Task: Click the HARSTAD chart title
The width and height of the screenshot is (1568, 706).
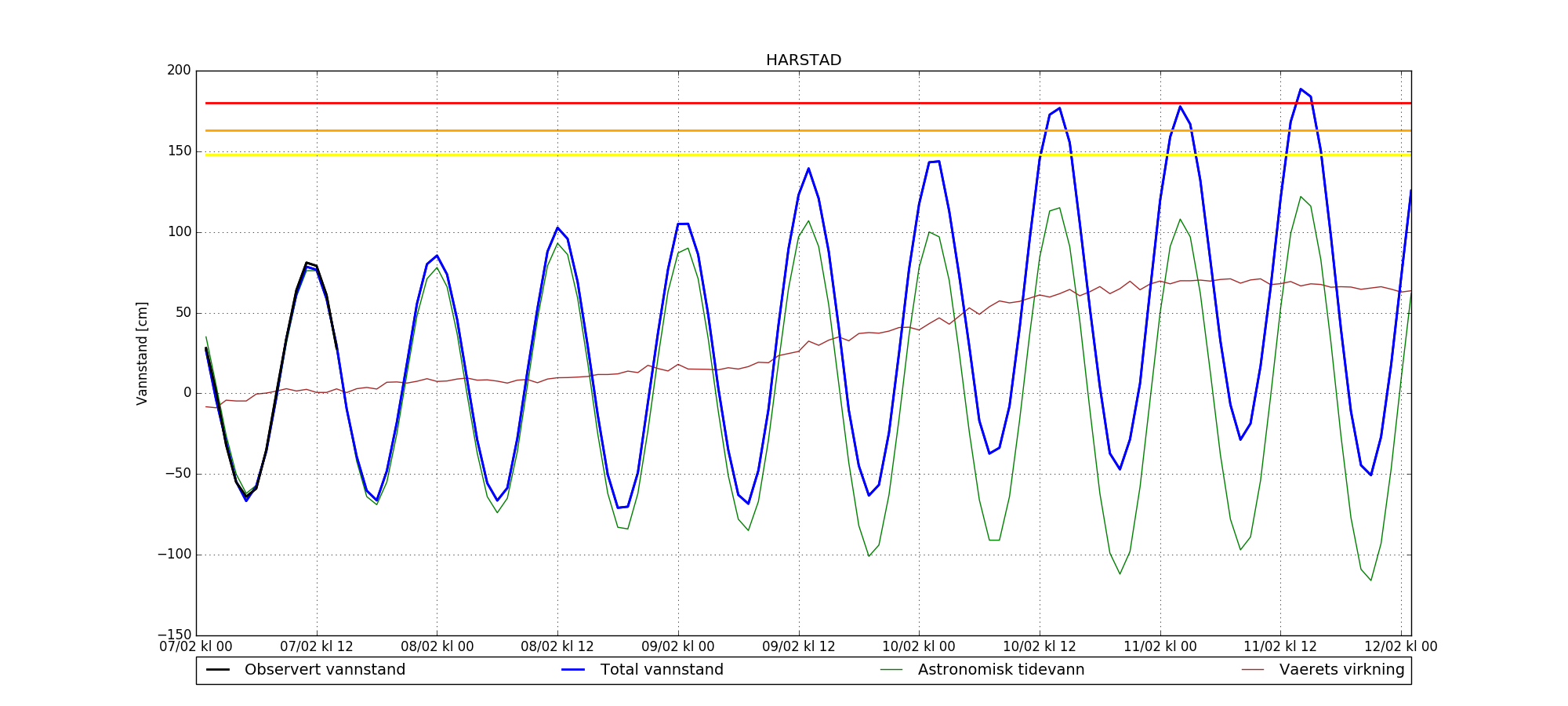Action: coord(804,60)
